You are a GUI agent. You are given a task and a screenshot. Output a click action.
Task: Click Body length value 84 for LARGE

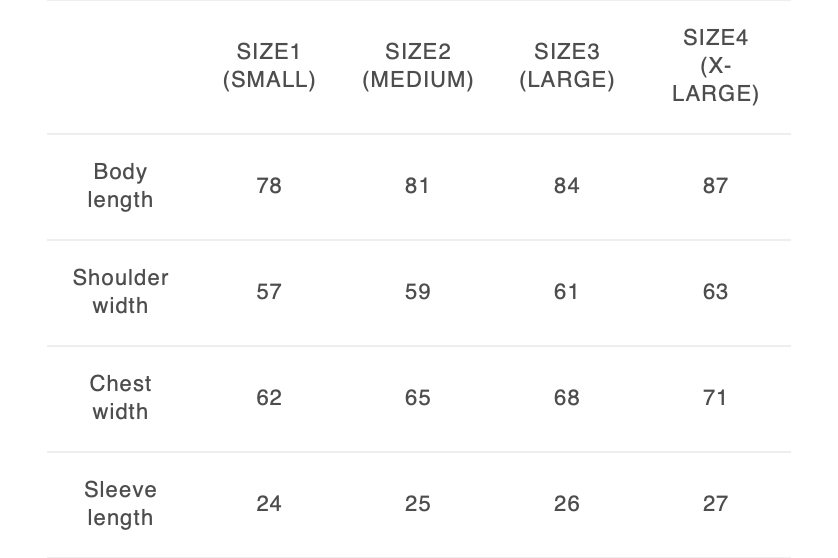(566, 186)
